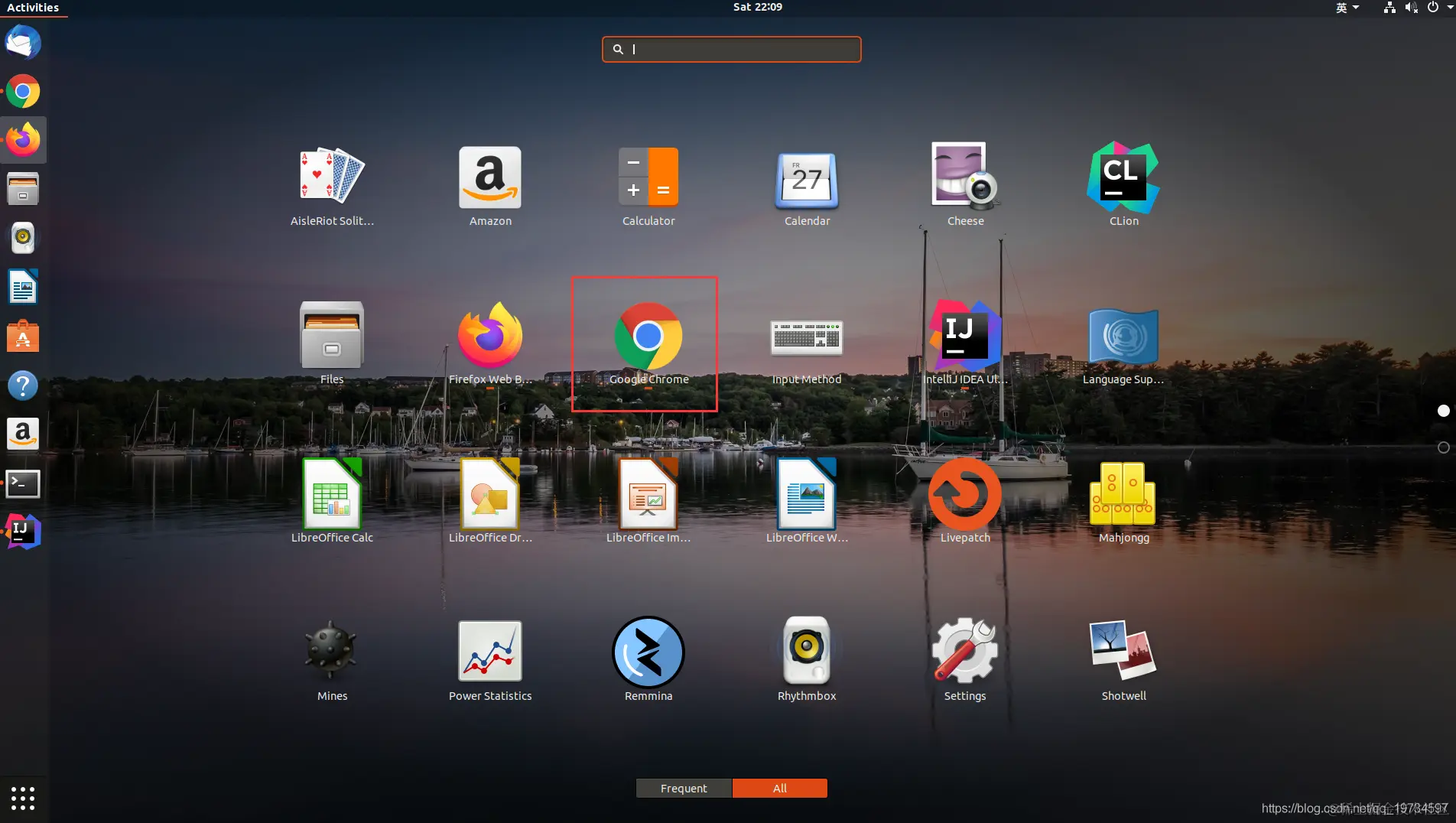Viewport: 1456px width, 823px height.
Task: Open Terminal from the dock
Action: coord(23,483)
